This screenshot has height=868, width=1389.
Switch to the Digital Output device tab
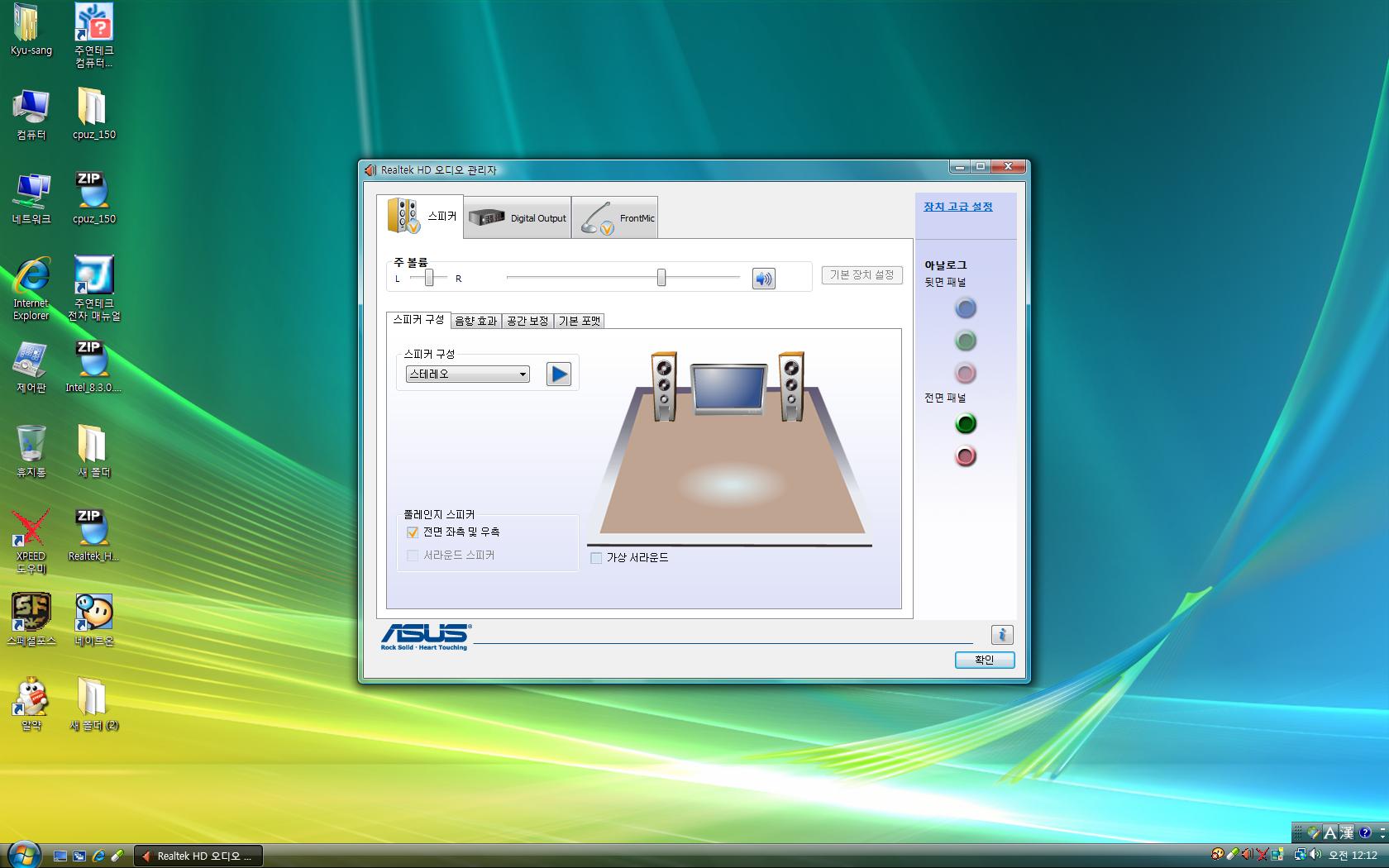(518, 217)
